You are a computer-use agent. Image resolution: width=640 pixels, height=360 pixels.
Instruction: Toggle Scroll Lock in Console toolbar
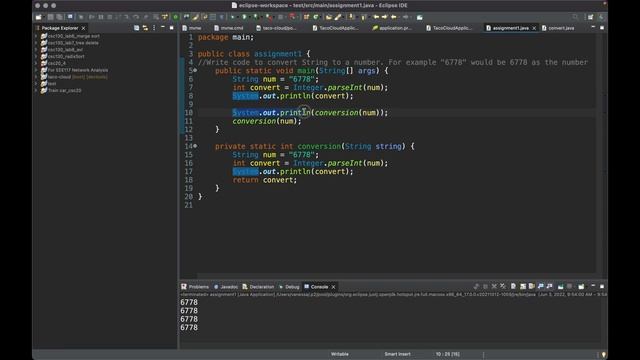[523, 287]
